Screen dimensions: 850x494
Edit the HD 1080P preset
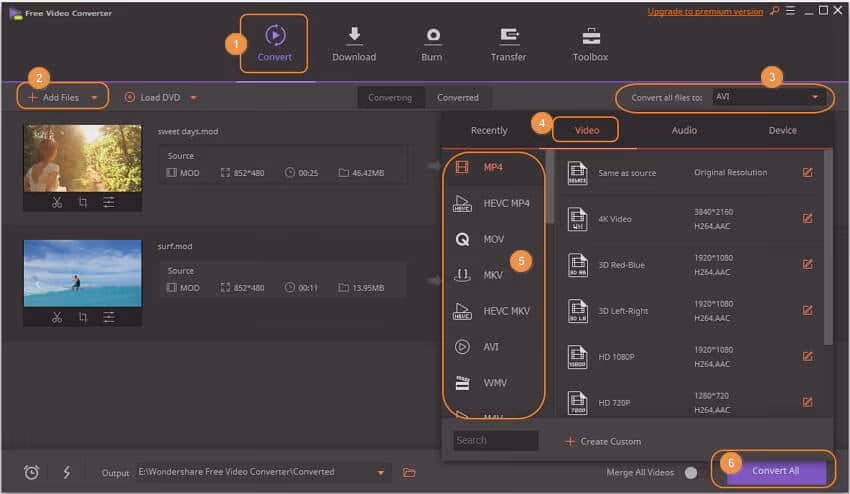point(807,356)
